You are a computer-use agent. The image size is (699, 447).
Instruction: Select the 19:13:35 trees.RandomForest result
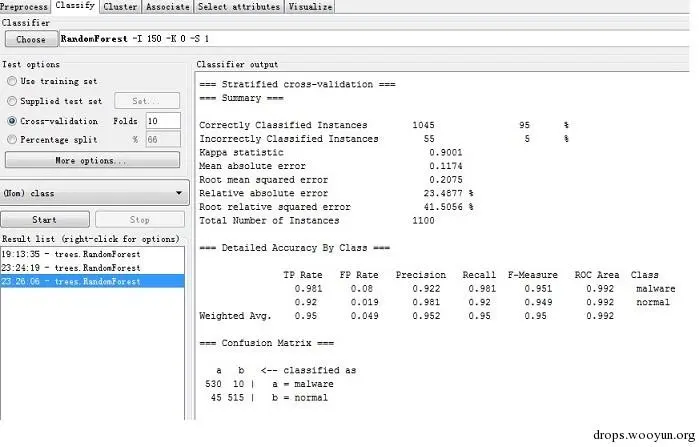point(92,254)
